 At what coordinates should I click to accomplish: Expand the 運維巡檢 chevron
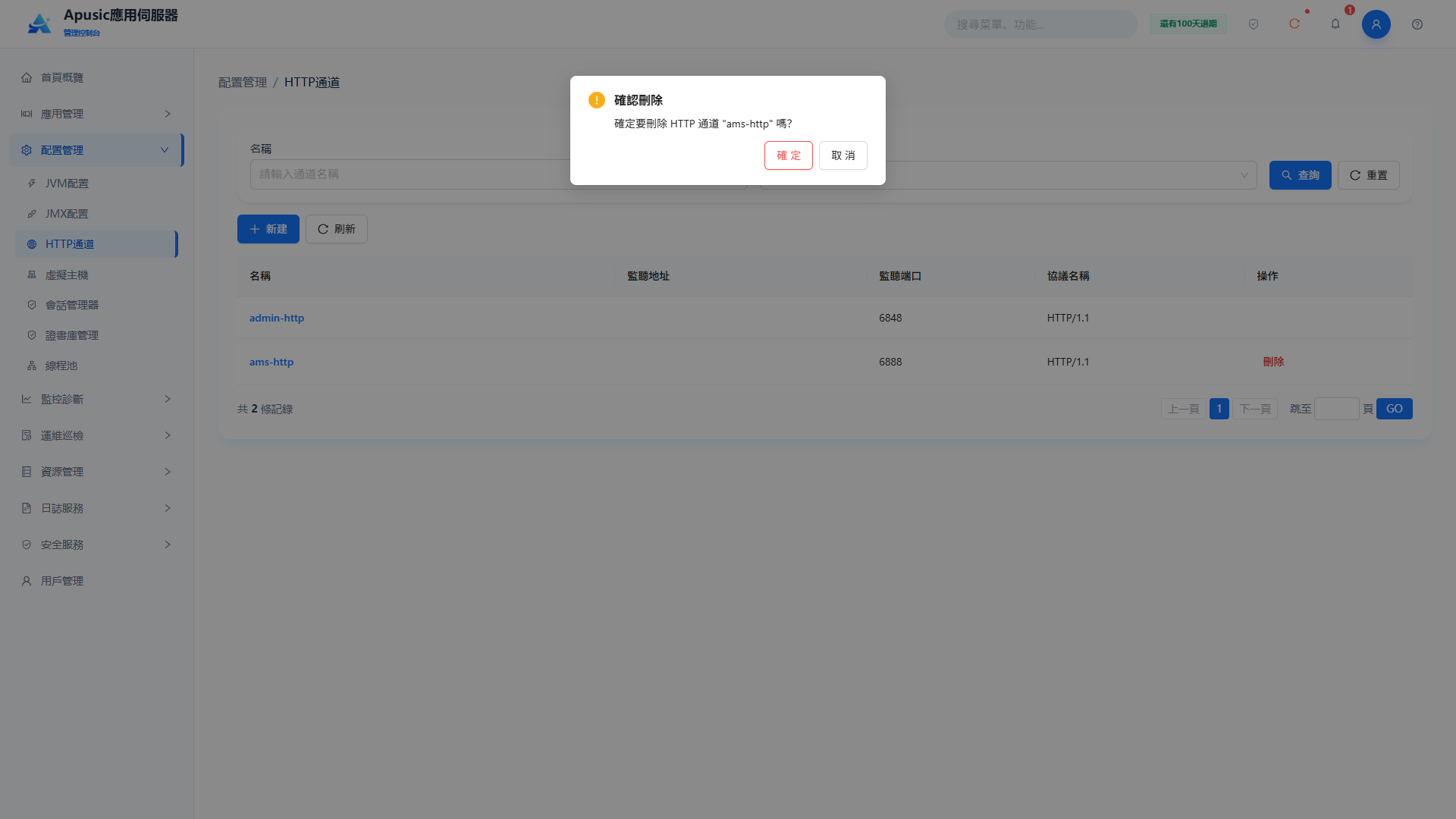(168, 435)
